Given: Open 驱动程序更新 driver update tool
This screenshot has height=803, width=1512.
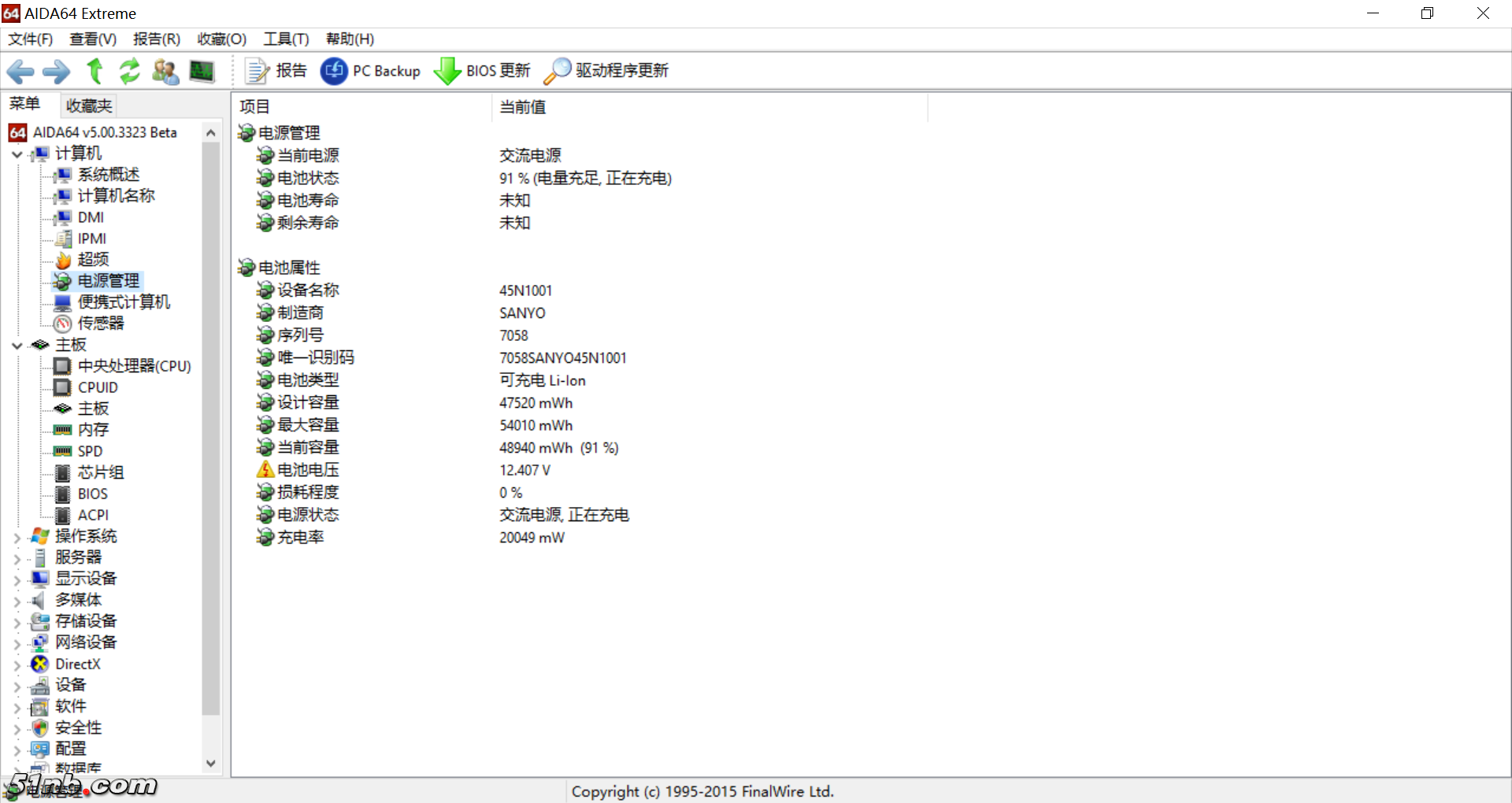Looking at the screenshot, I should coord(606,71).
